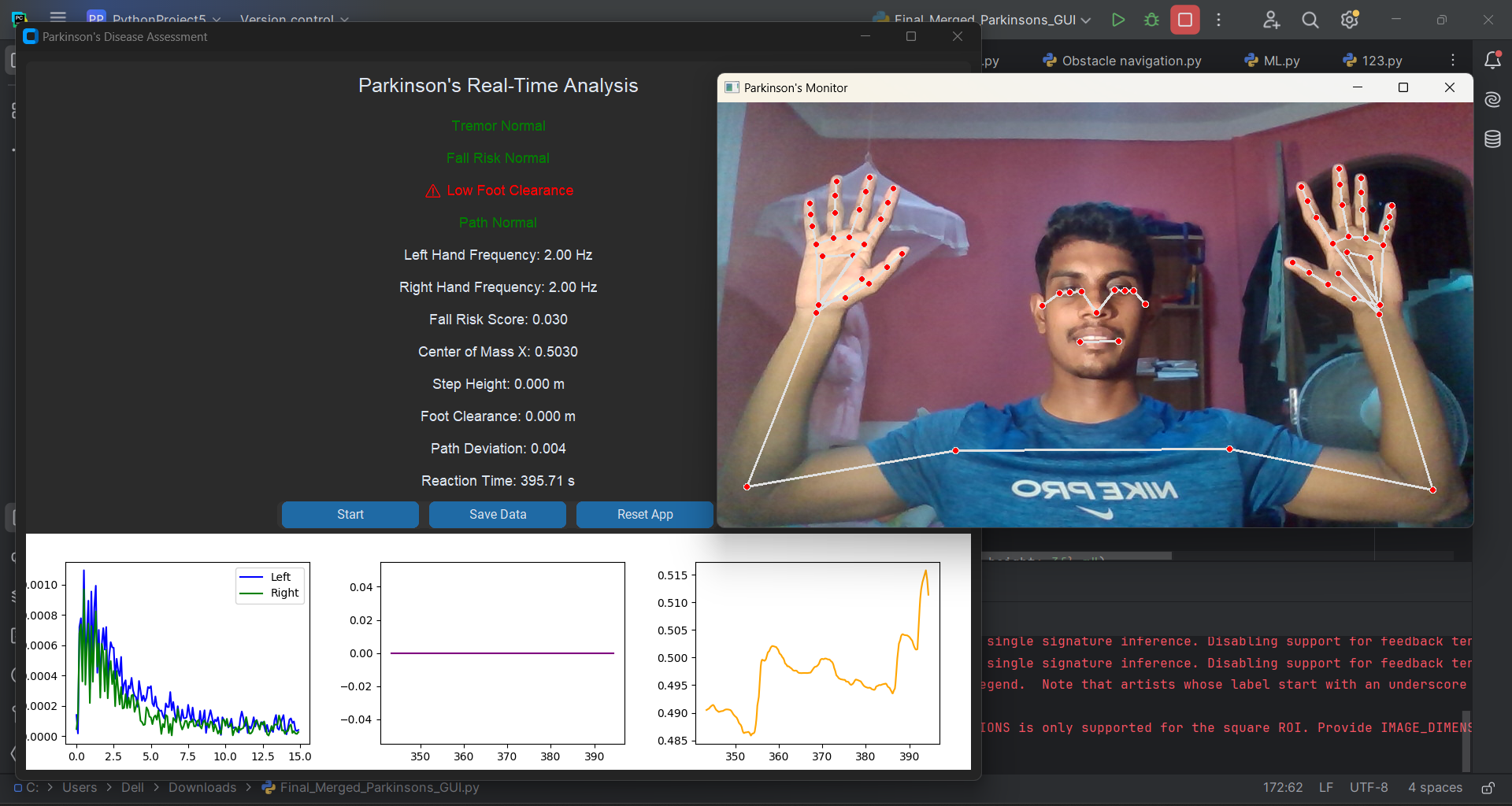Change the LF line separator in the status bar
This screenshot has height=806, width=1512.
point(1326,787)
